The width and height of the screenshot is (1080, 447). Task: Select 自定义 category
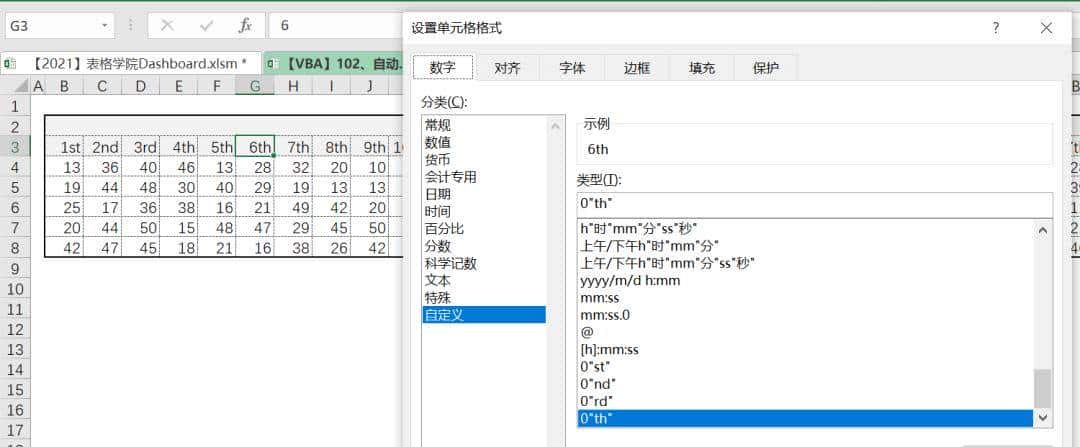tap(484, 315)
